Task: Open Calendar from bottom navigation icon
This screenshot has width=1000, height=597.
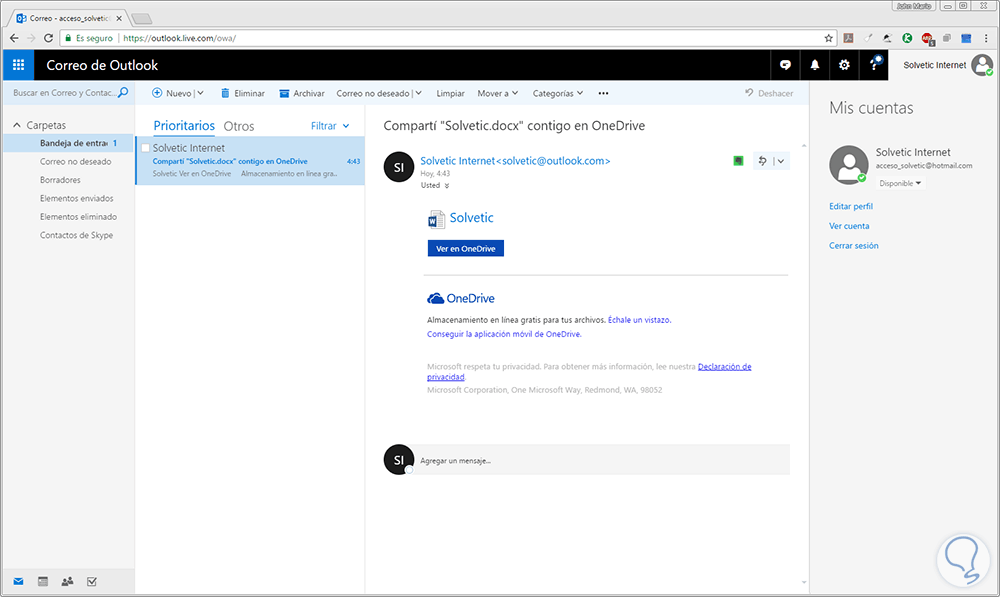Action: pos(43,581)
